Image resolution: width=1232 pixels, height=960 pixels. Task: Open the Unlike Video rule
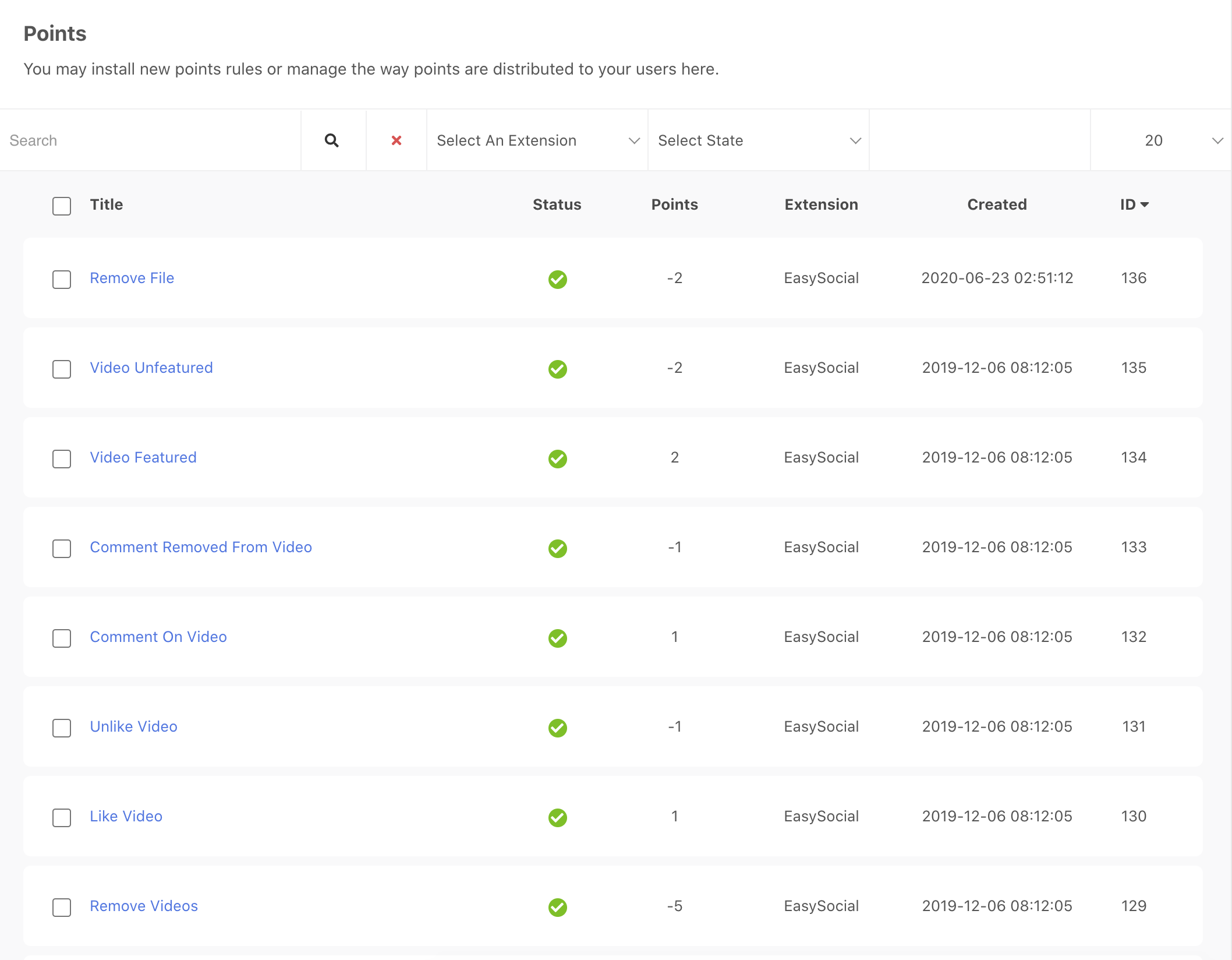point(134,726)
